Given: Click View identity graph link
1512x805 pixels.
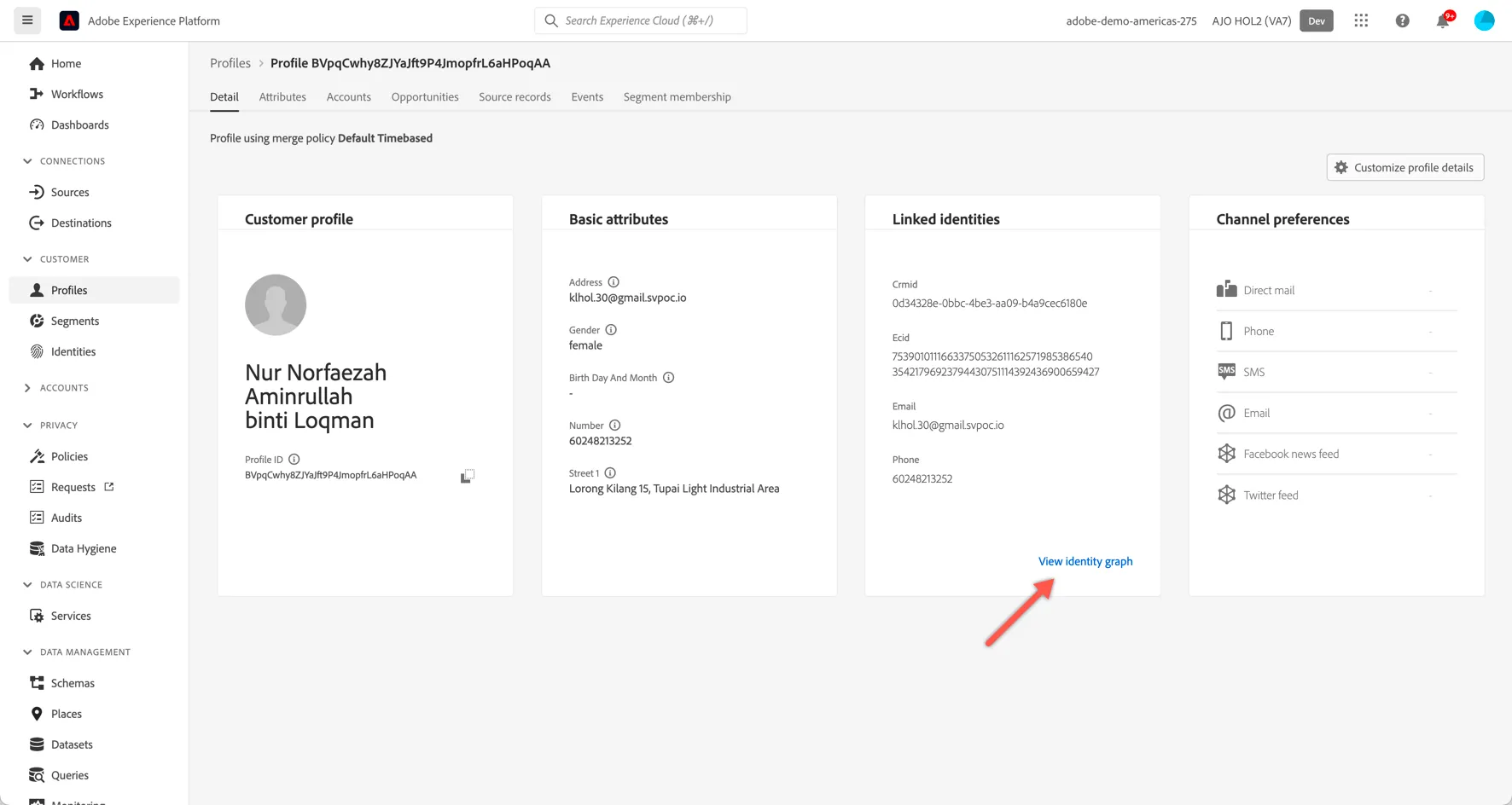Looking at the screenshot, I should tap(1085, 561).
